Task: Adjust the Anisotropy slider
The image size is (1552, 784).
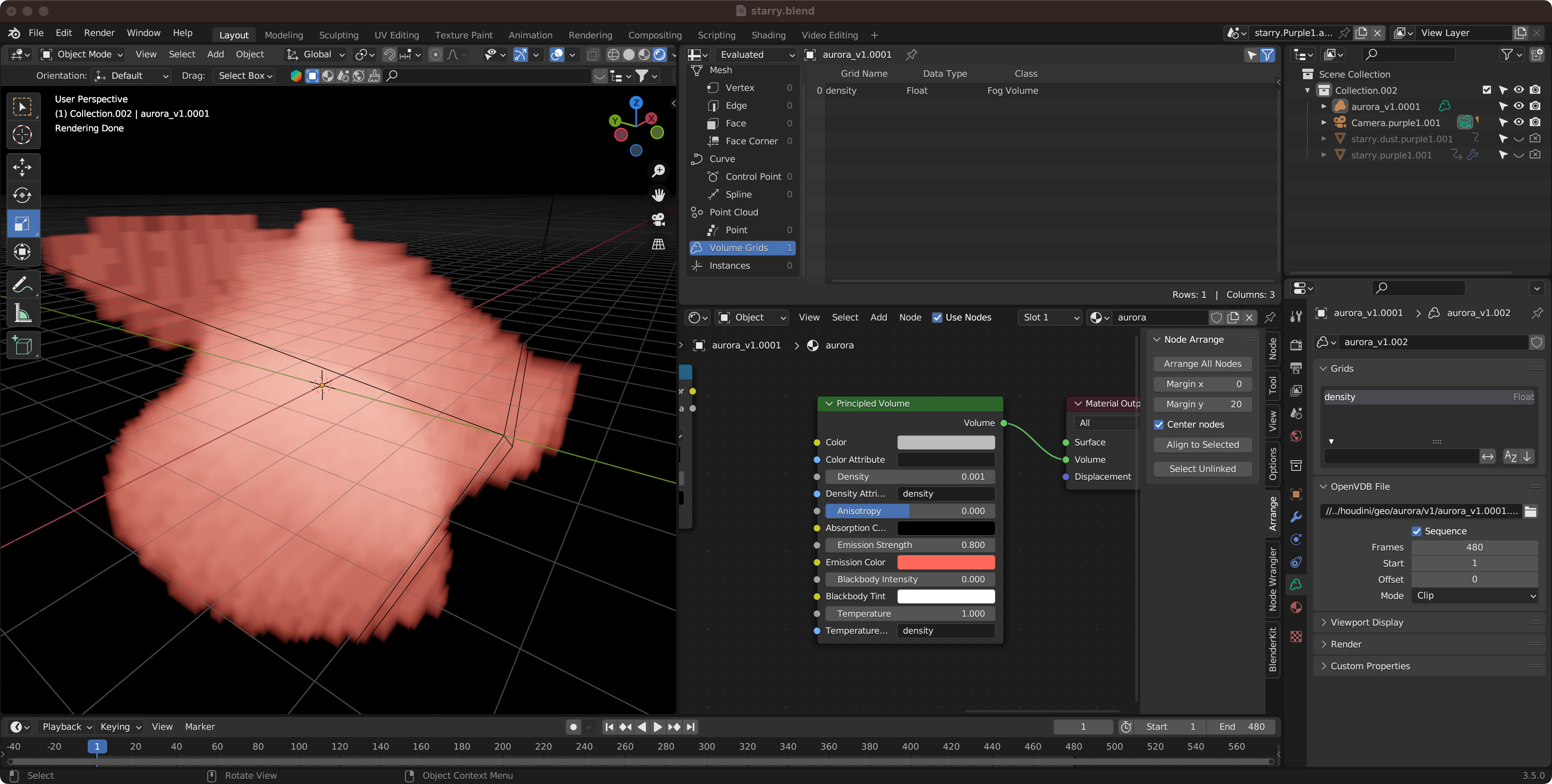Action: pyautogui.click(x=910, y=511)
